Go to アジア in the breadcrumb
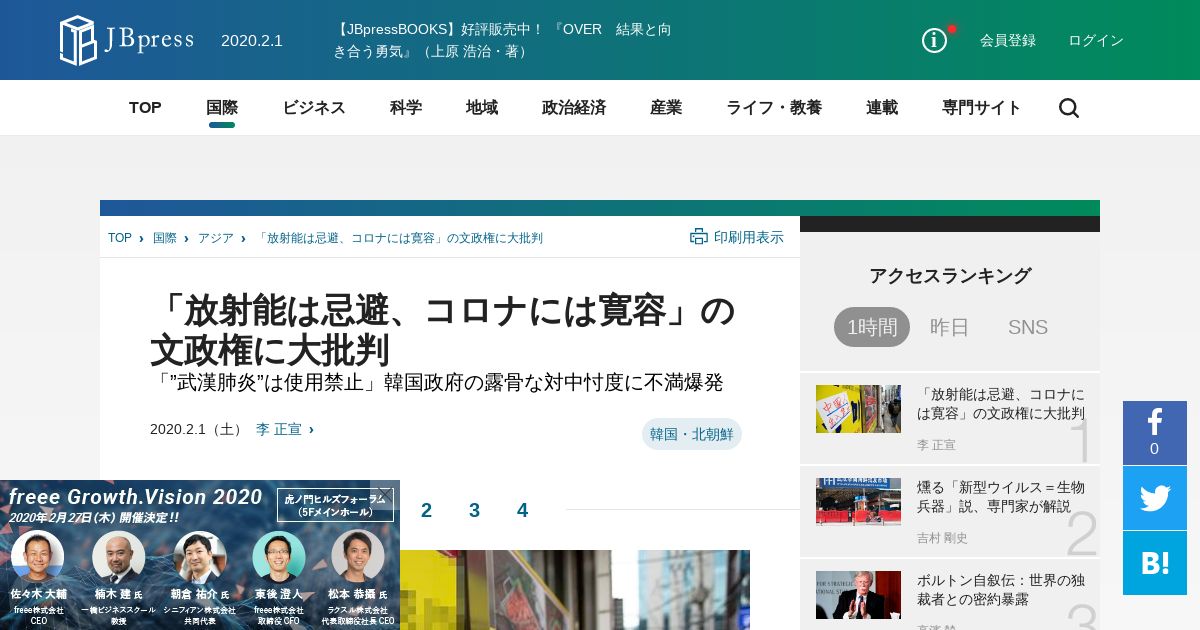1200x630 pixels. (x=216, y=238)
